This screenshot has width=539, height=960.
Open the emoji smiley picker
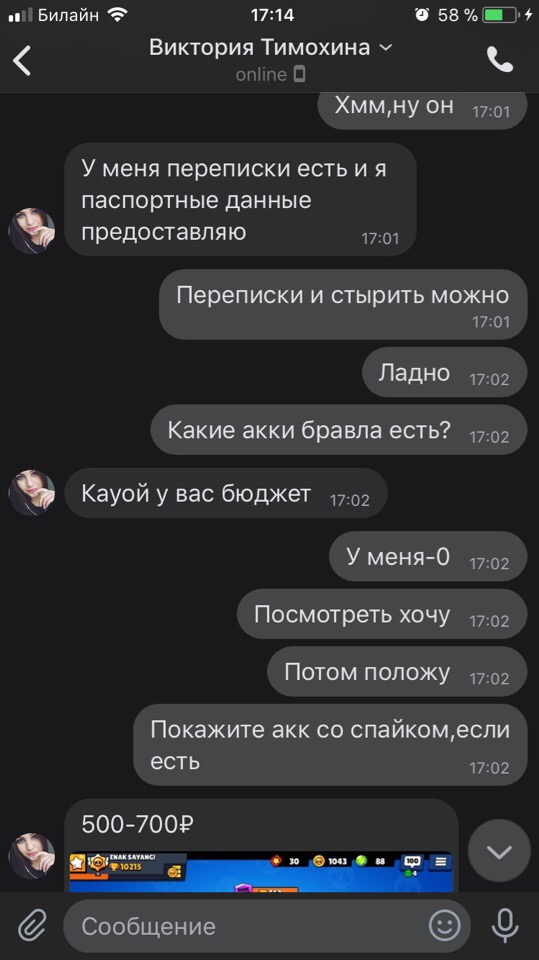444,925
